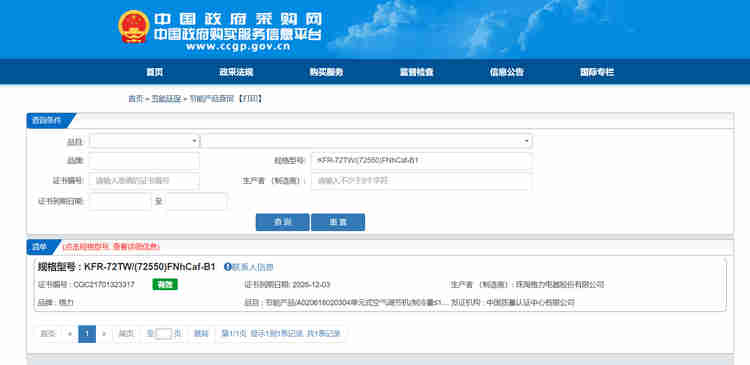Click the blue query-conditions panel tab above the form
Viewport: 750px width, 365px height.
click(x=48, y=121)
